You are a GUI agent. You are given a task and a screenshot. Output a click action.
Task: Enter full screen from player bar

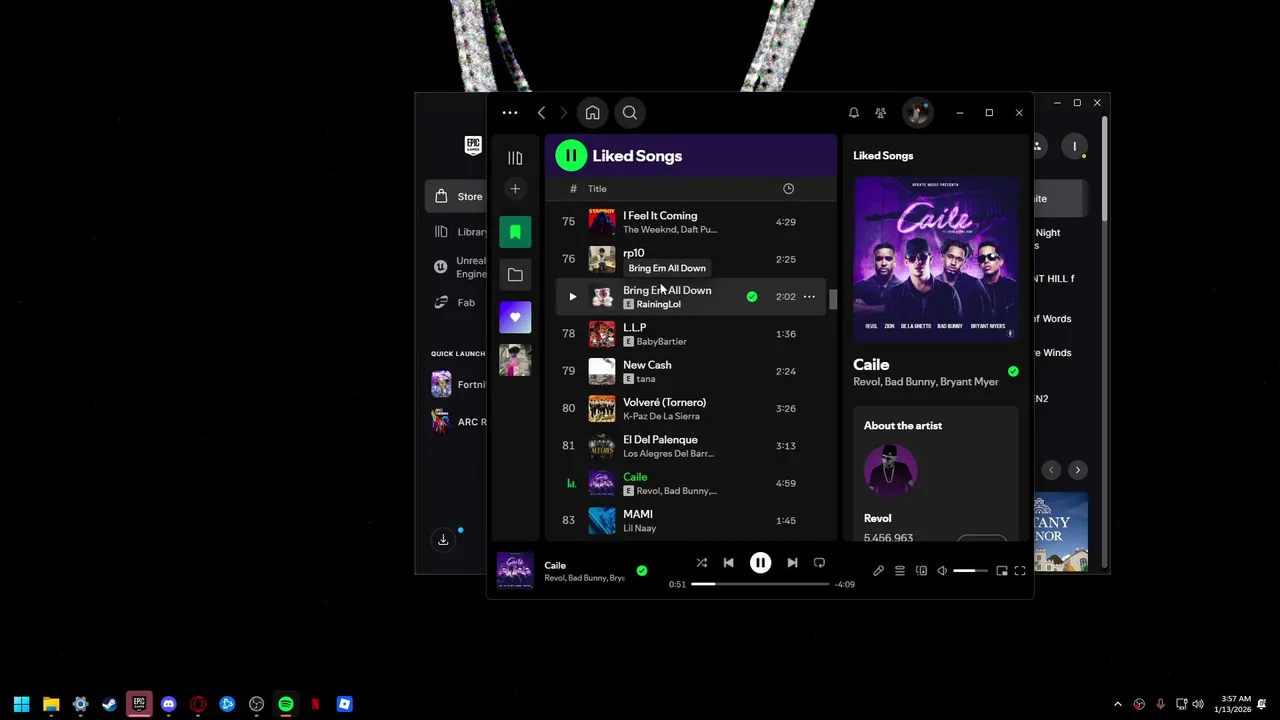pos(1020,571)
